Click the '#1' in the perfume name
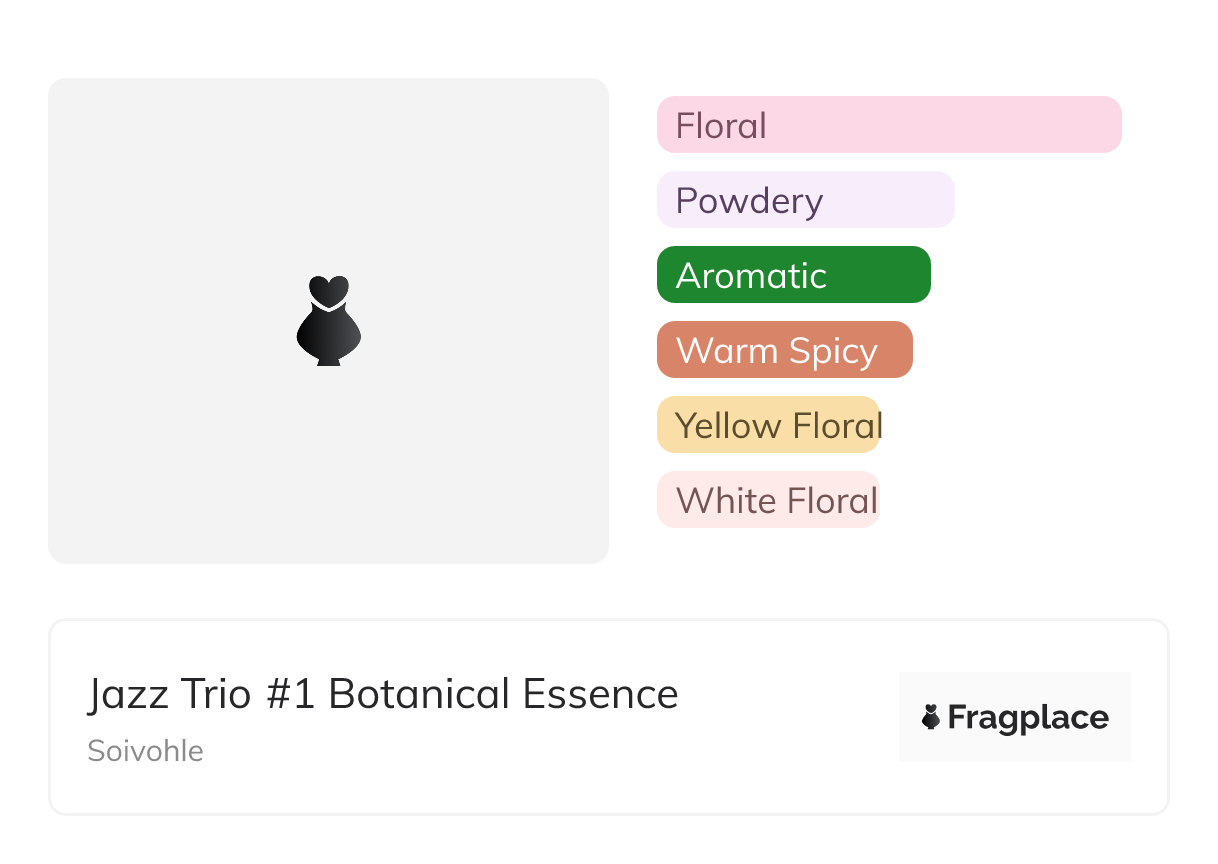 click(x=291, y=694)
